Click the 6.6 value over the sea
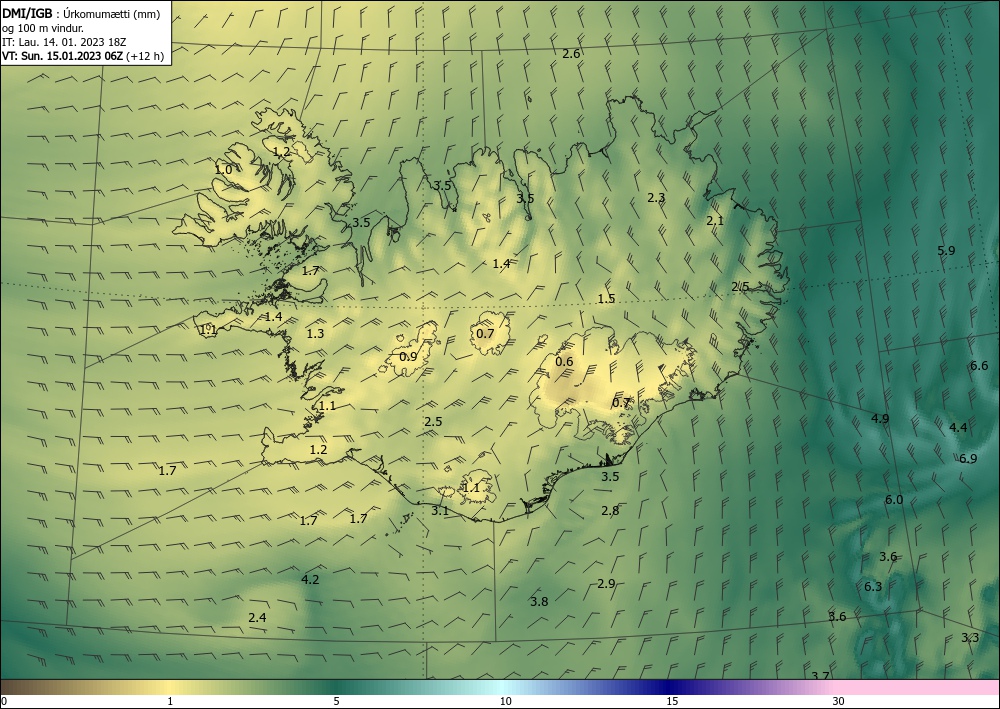1000x709 pixels. [979, 365]
